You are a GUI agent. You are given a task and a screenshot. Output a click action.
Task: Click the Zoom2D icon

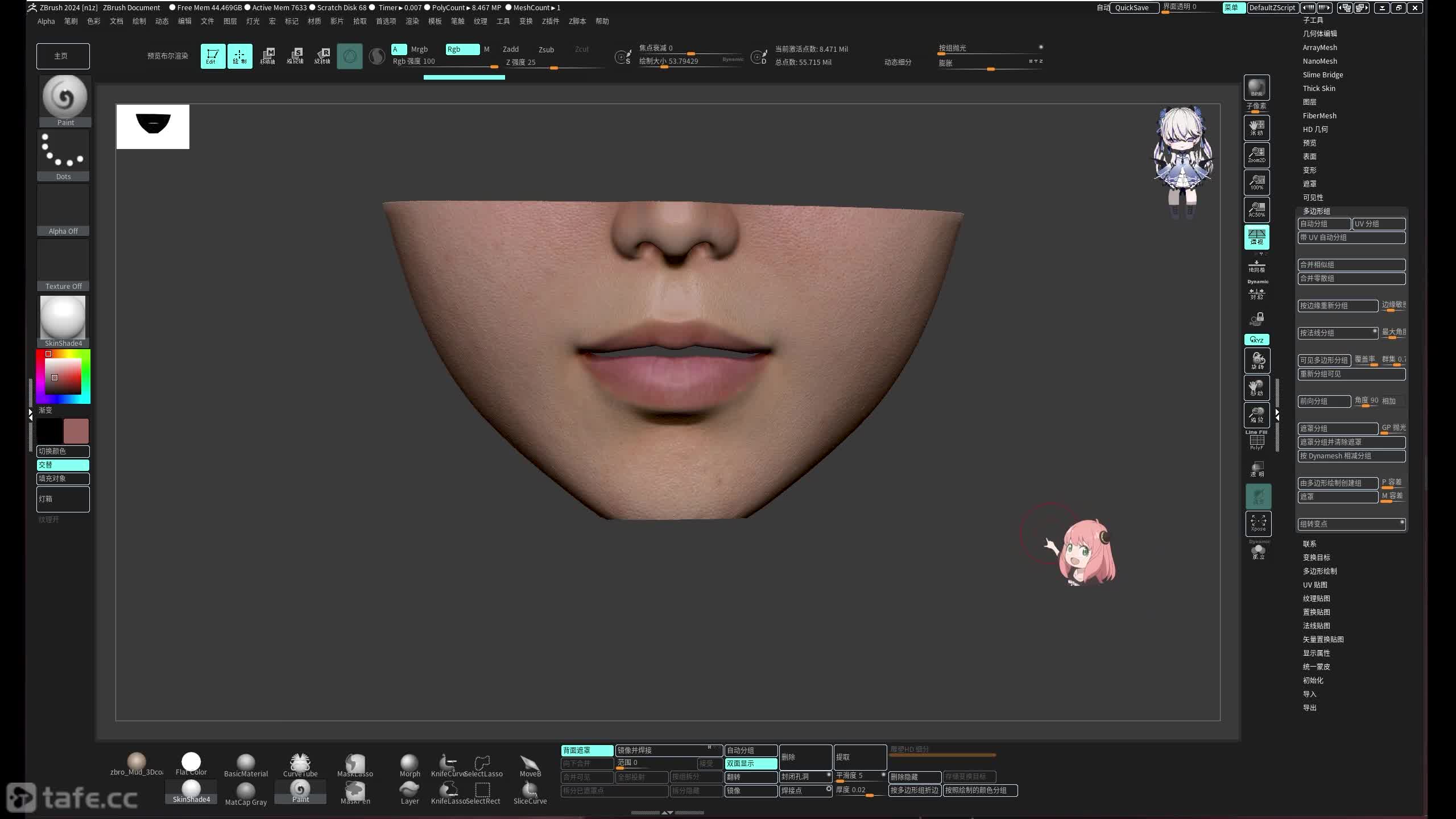coord(1256,155)
